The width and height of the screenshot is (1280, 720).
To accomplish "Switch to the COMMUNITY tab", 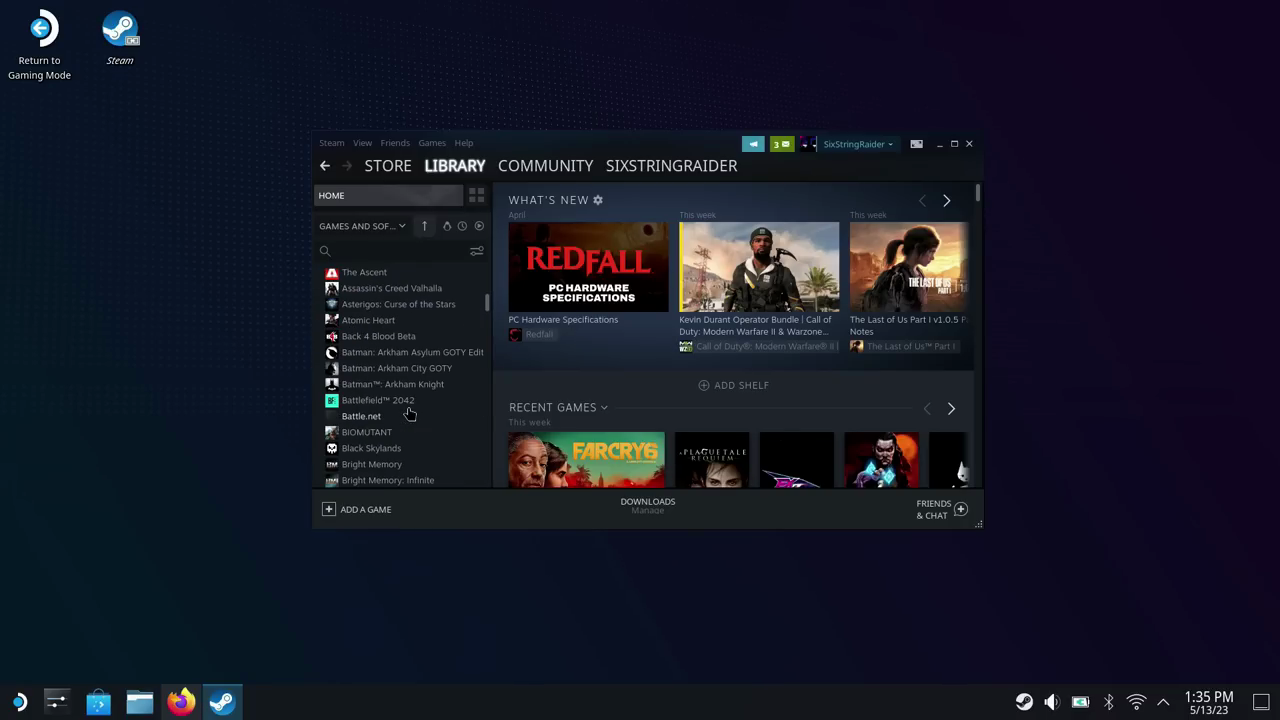I will point(545,166).
